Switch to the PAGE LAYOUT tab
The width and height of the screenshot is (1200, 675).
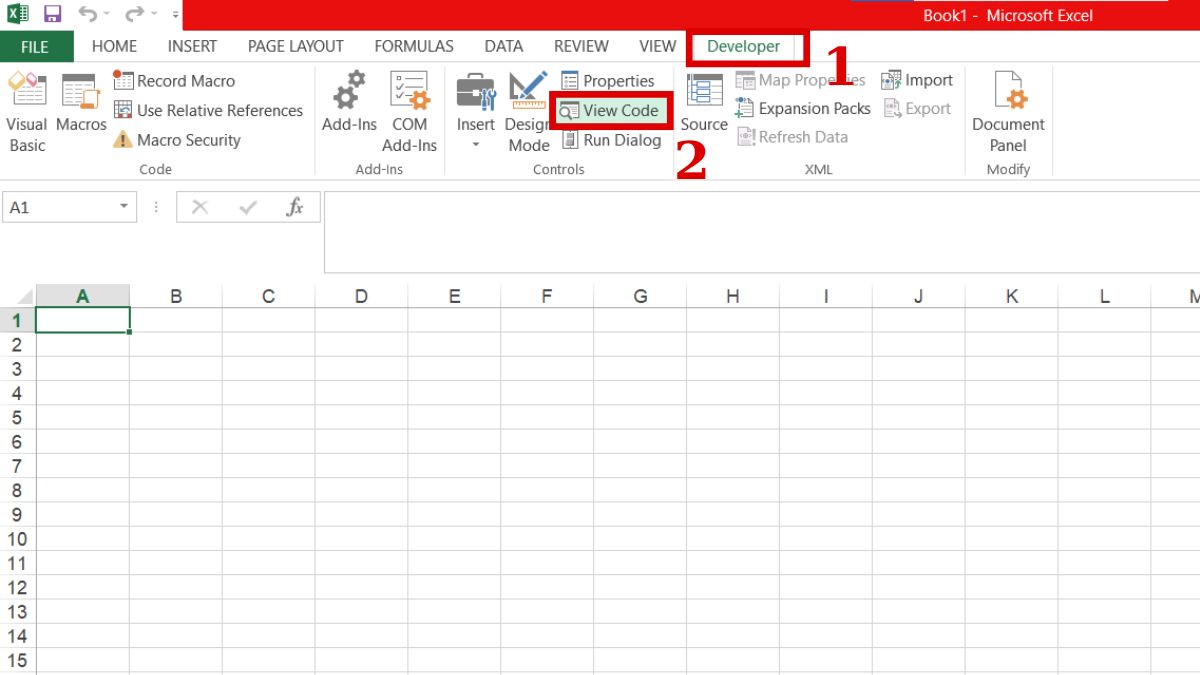pyautogui.click(x=295, y=46)
